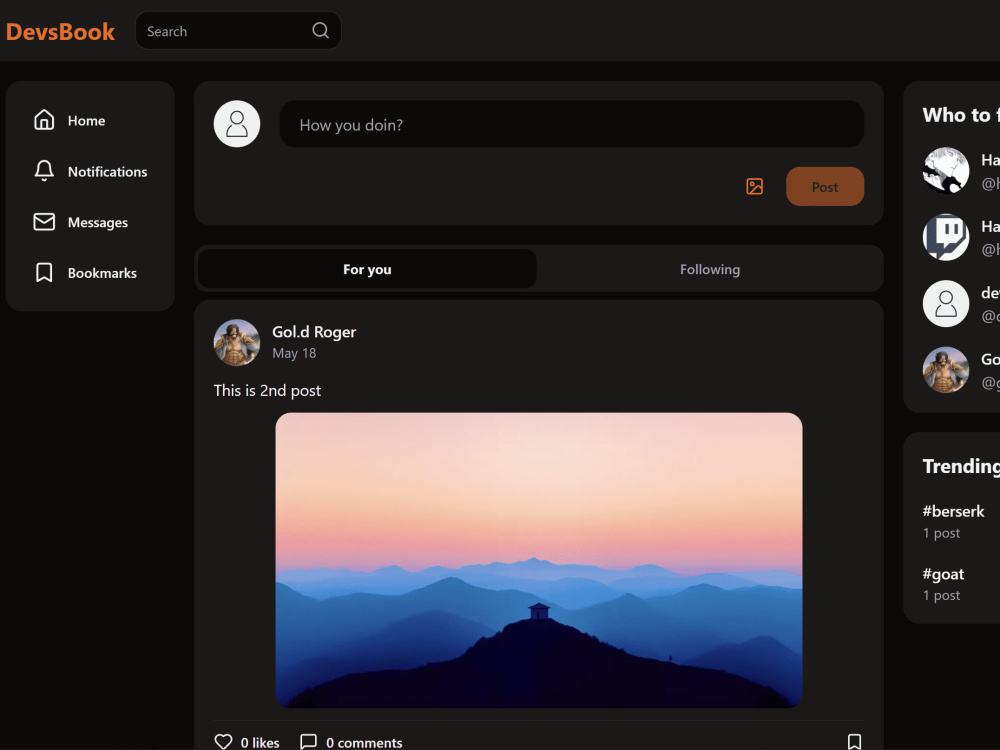Switch to the For you tab
This screenshot has height=750, width=1000.
click(367, 269)
